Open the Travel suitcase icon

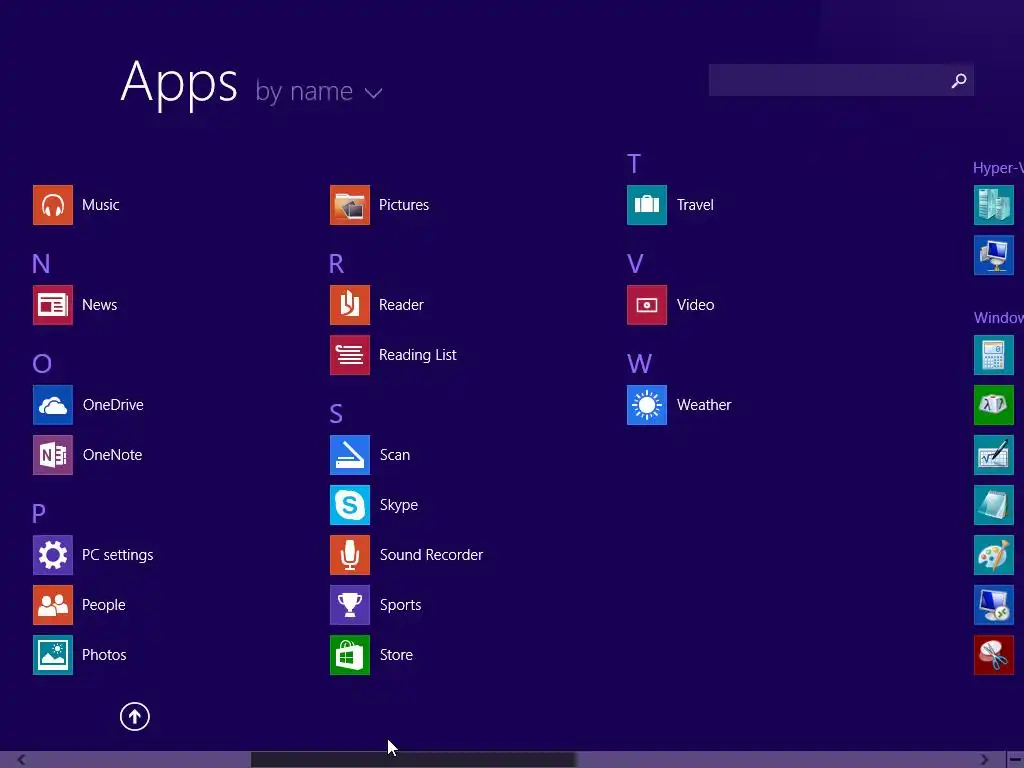point(647,205)
